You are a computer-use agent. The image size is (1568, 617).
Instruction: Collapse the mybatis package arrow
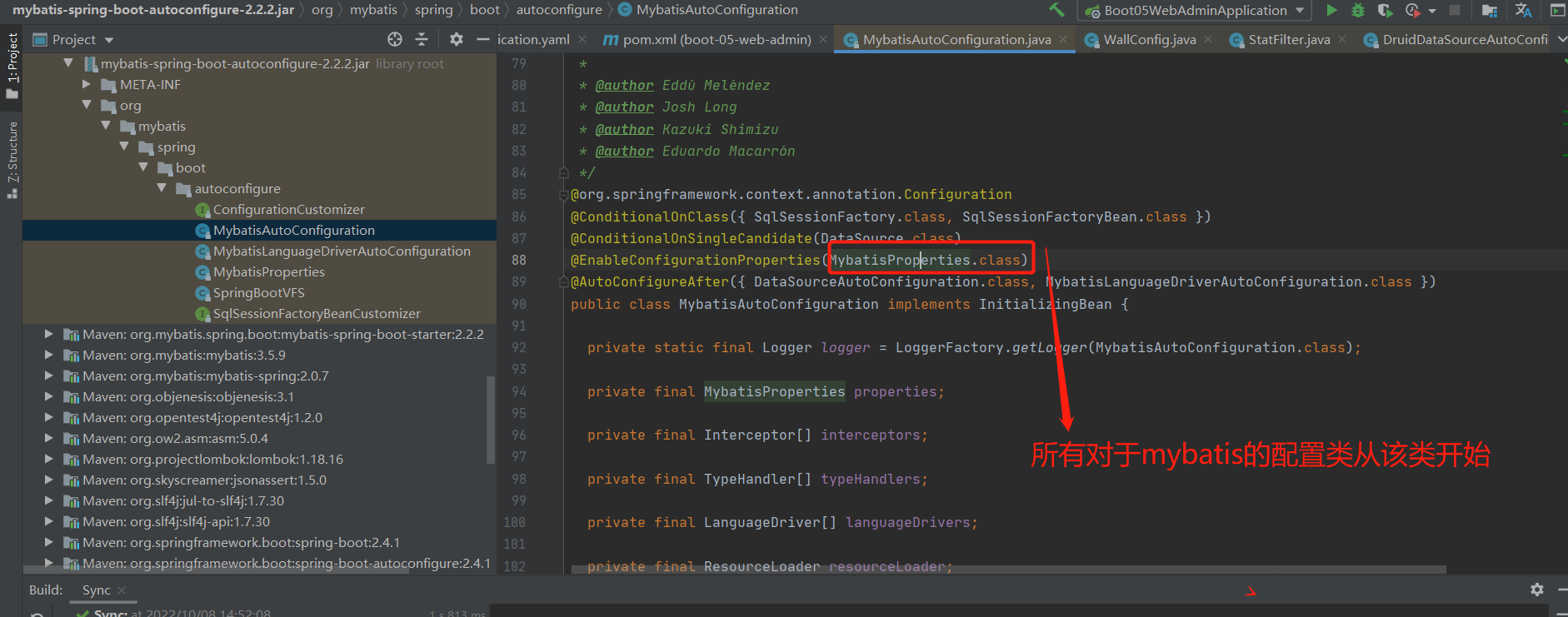click(106, 126)
